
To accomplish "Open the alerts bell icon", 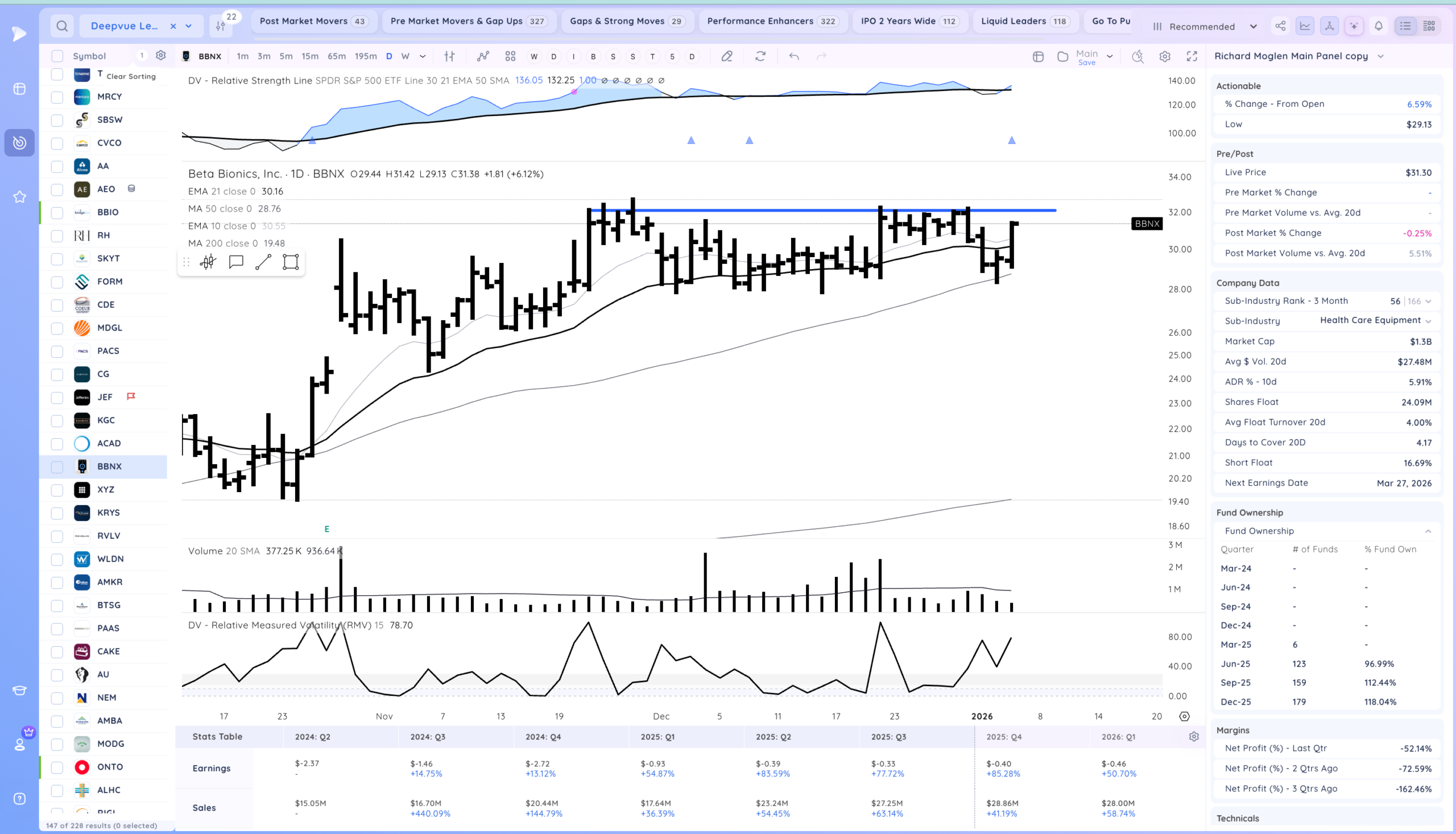I will point(1379,26).
